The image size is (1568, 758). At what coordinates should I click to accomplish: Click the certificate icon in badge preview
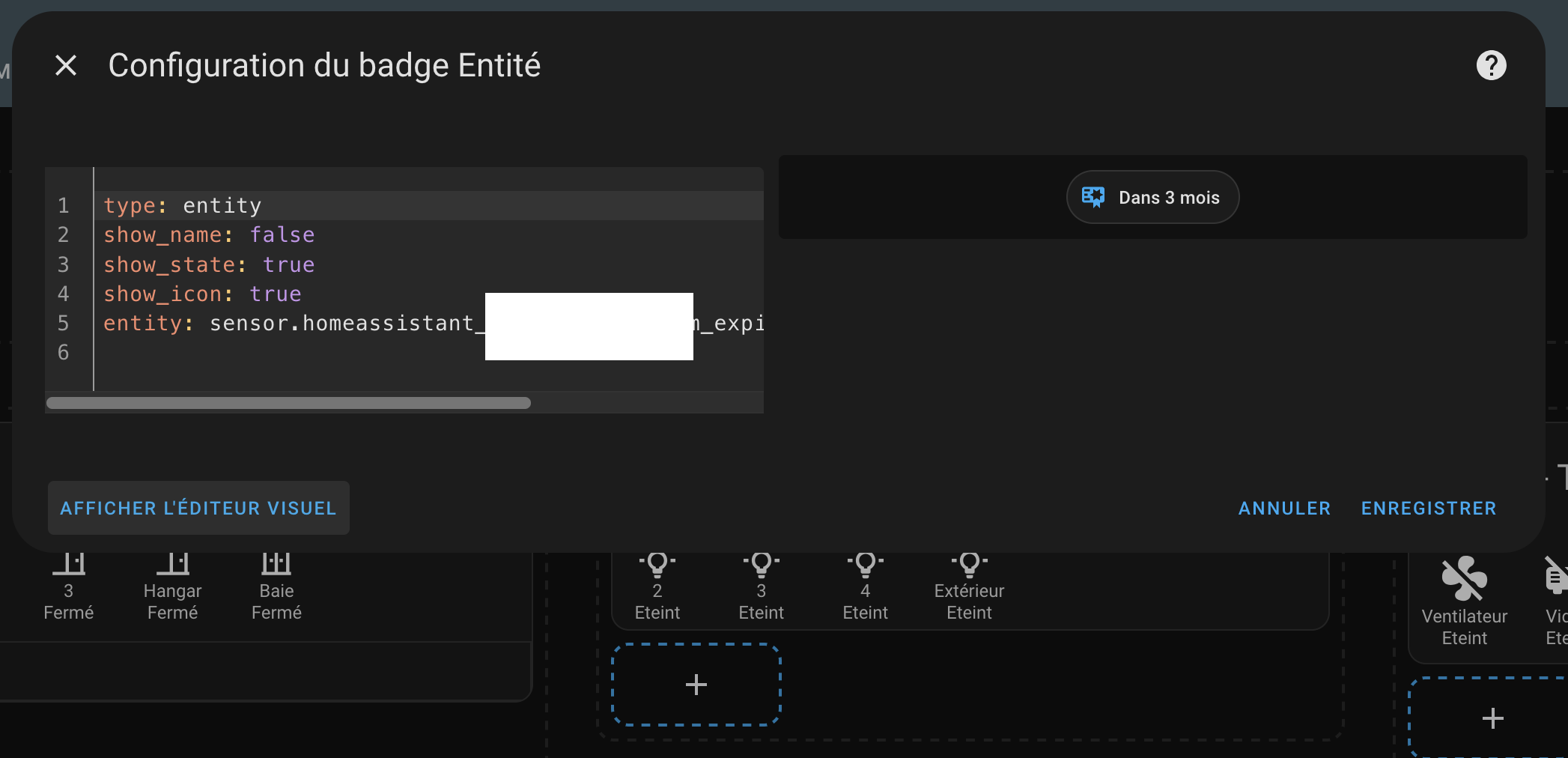pos(1093,197)
